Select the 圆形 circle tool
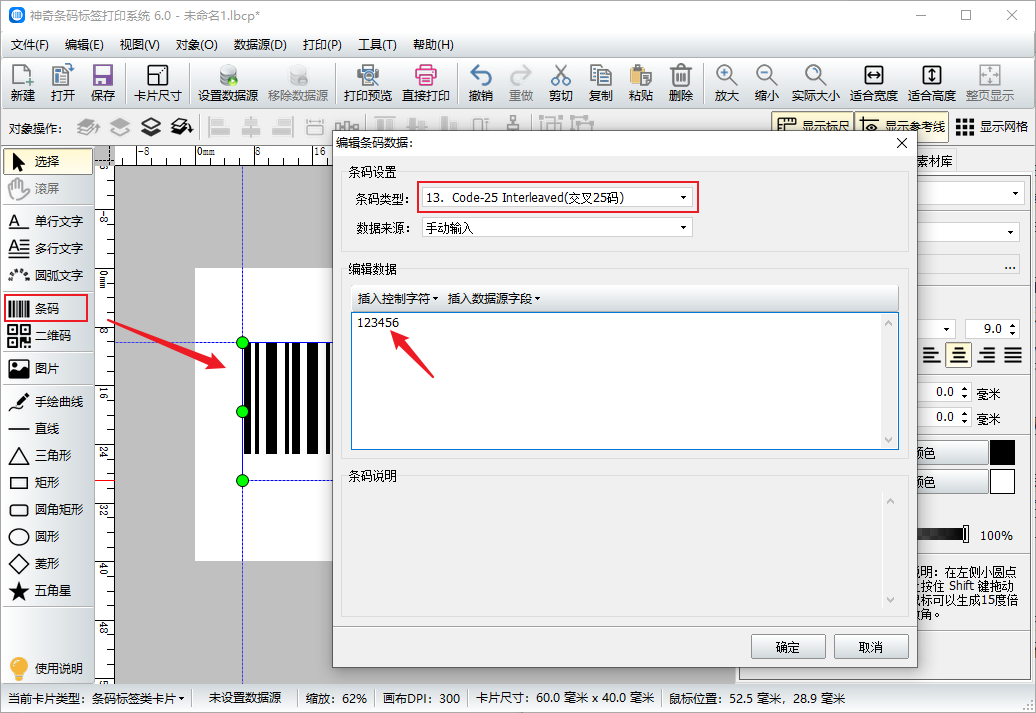This screenshot has width=1036, height=713. pos(48,537)
